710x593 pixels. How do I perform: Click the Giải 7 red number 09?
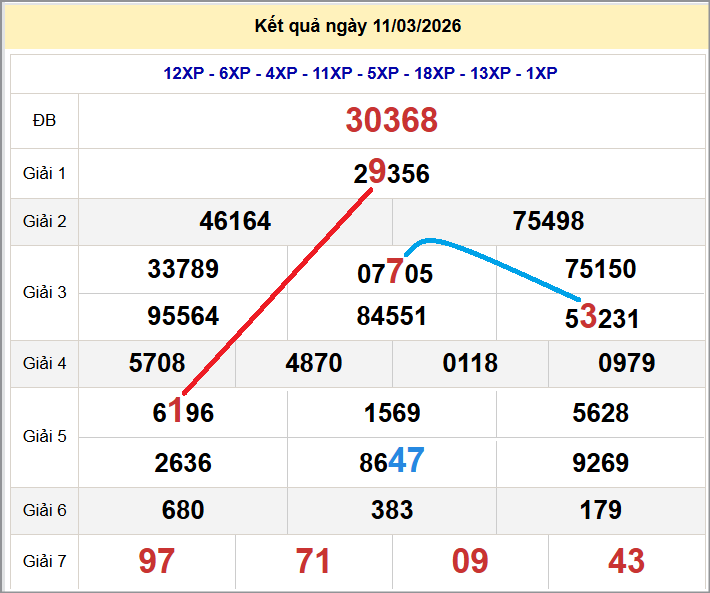tap(470, 561)
